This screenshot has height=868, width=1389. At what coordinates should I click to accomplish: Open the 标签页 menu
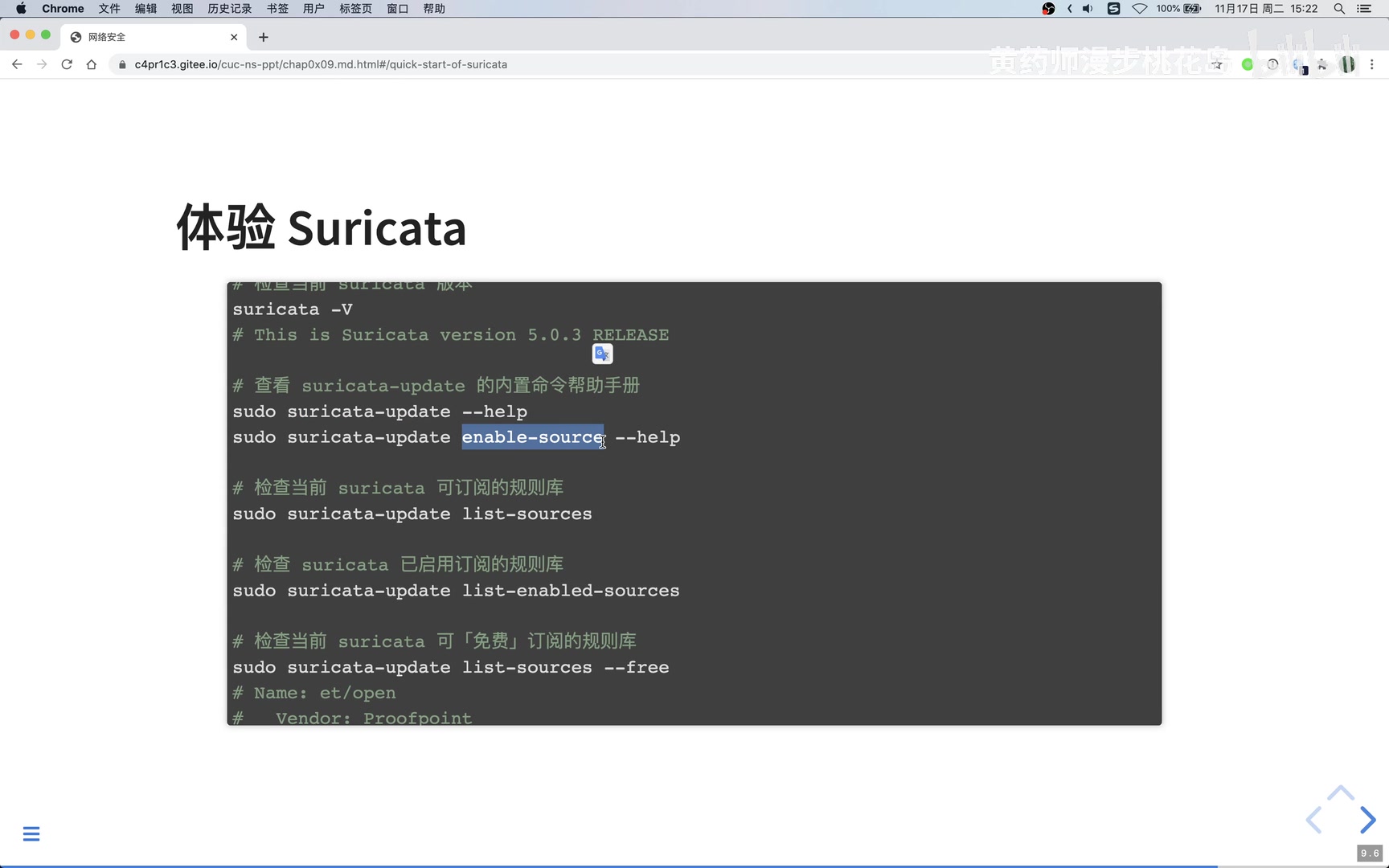[355, 9]
